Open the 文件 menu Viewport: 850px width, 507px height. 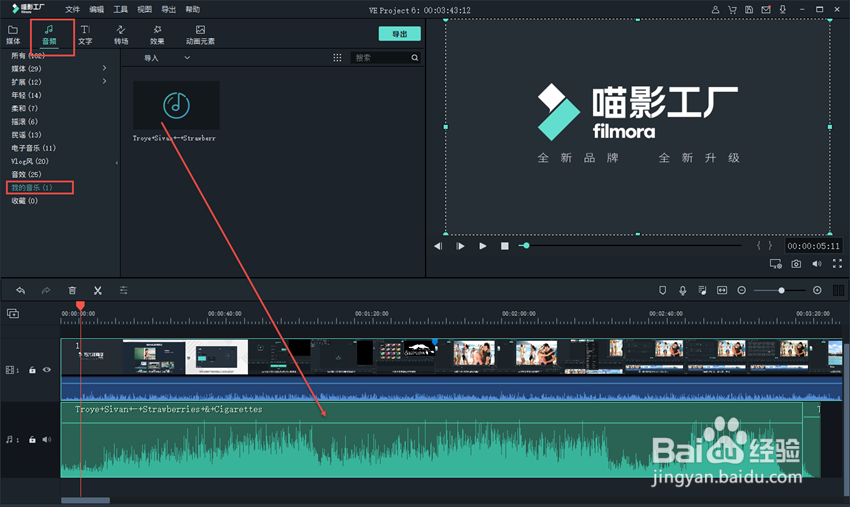72,10
